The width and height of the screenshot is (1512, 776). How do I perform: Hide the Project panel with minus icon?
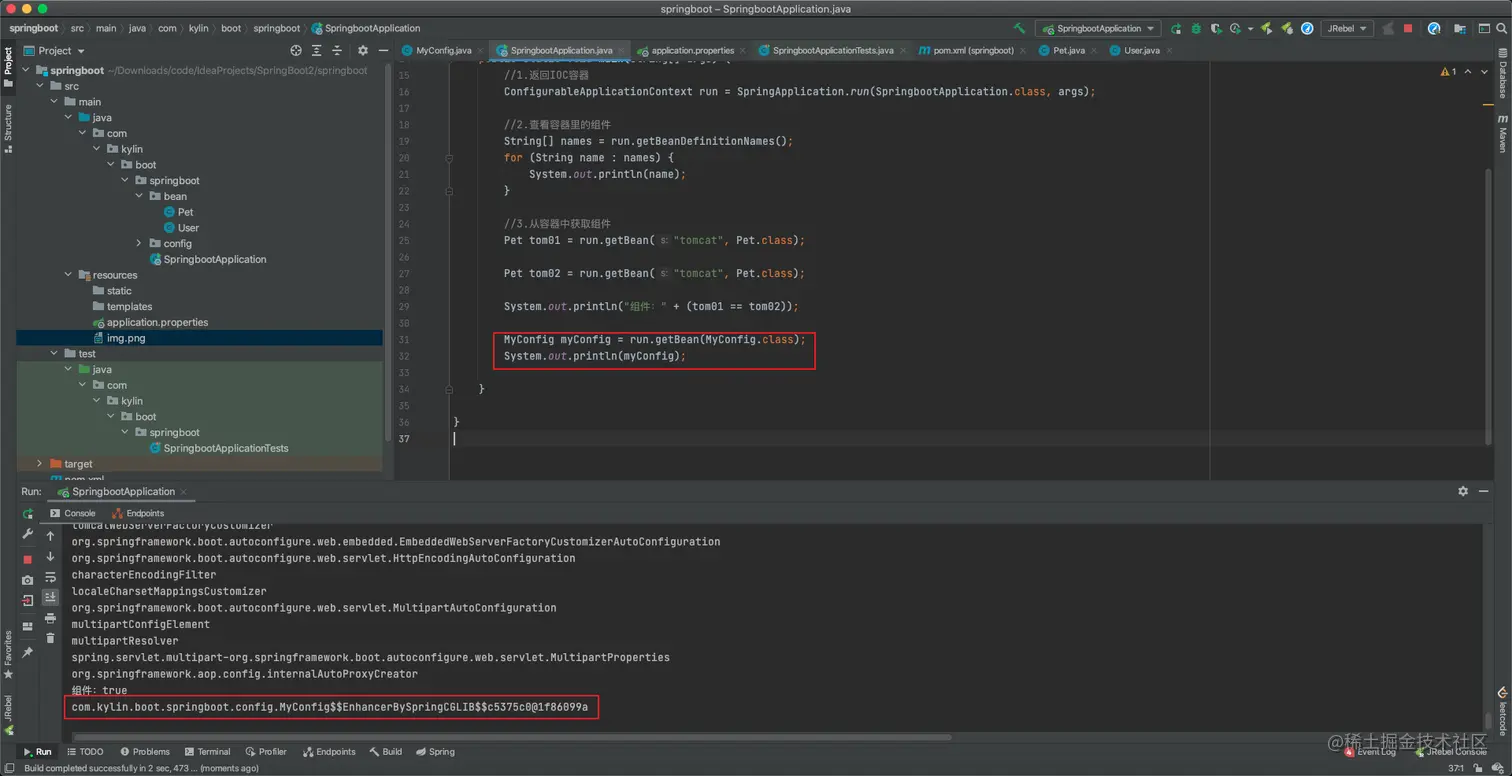(x=381, y=50)
